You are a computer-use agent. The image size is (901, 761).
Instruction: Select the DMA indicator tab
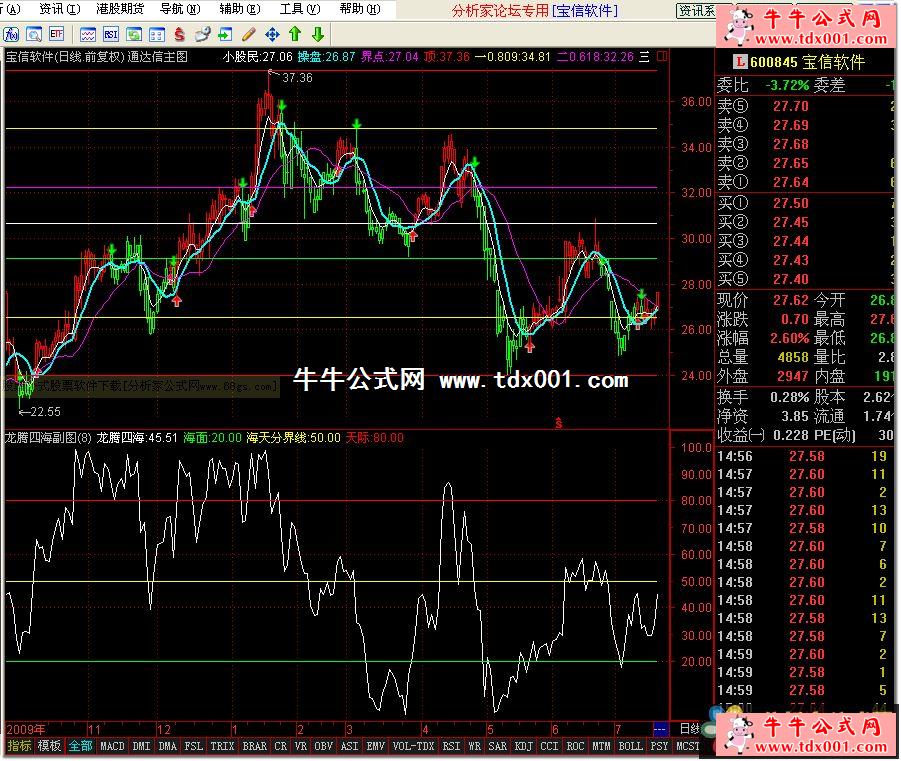(168, 746)
